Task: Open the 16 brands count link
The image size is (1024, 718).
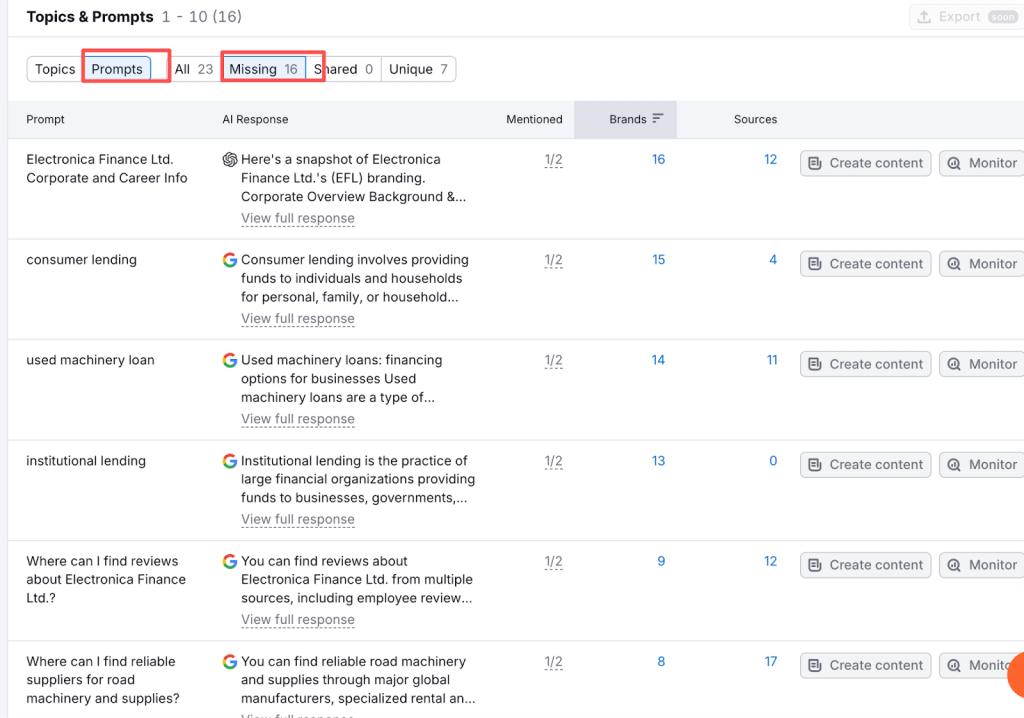Action: [x=658, y=160]
